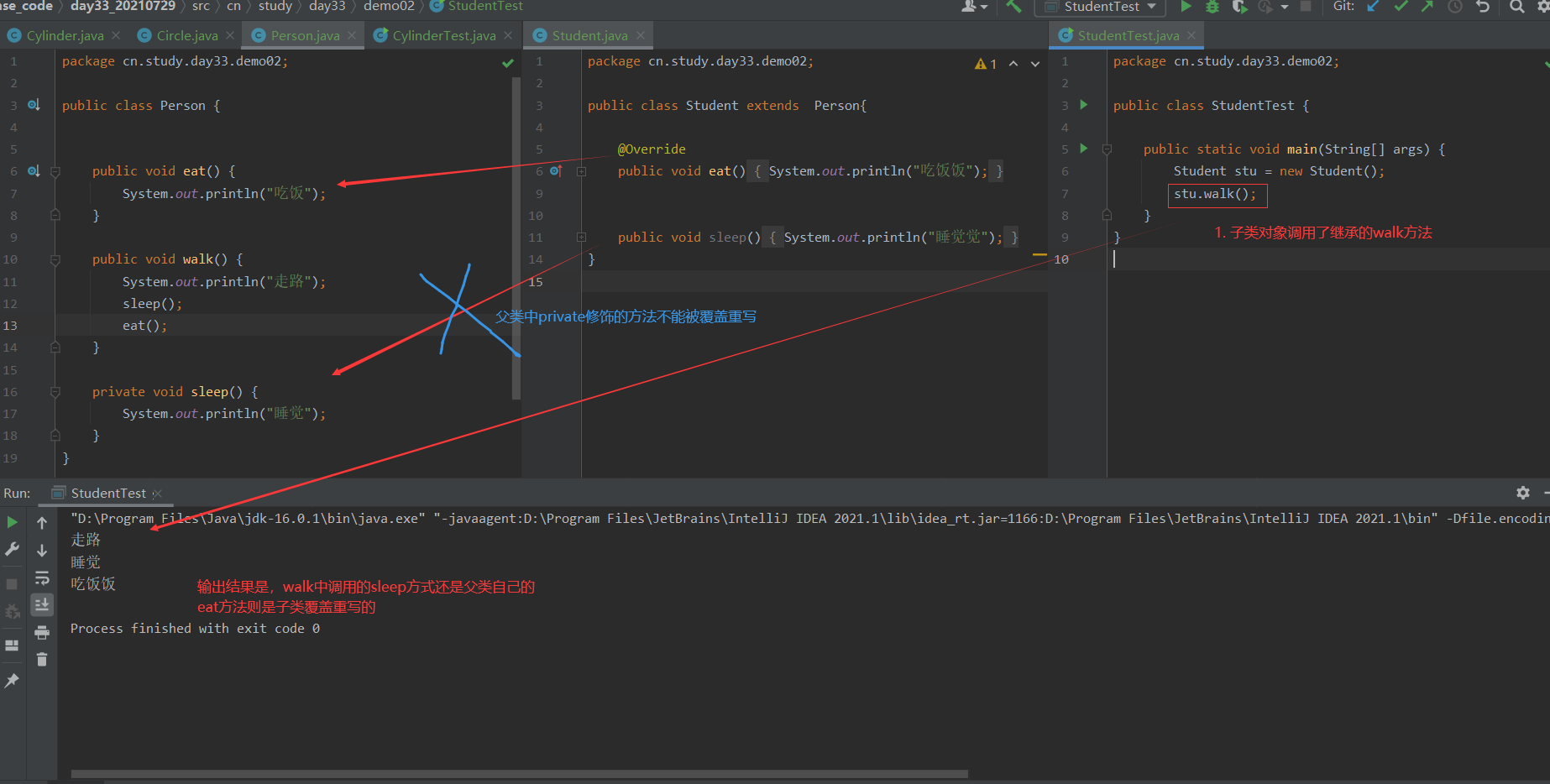Click run gutter arrow beside main method
This screenshot has width=1550, height=784.
click(1084, 149)
